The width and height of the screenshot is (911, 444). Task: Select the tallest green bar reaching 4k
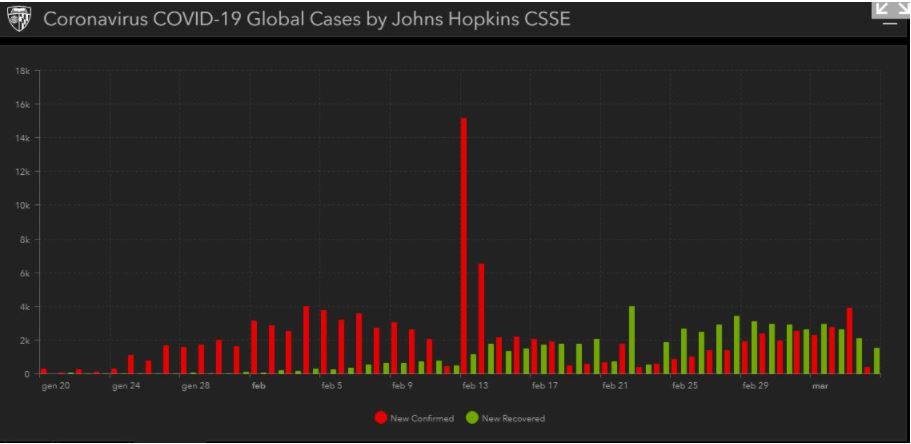[x=632, y=340]
